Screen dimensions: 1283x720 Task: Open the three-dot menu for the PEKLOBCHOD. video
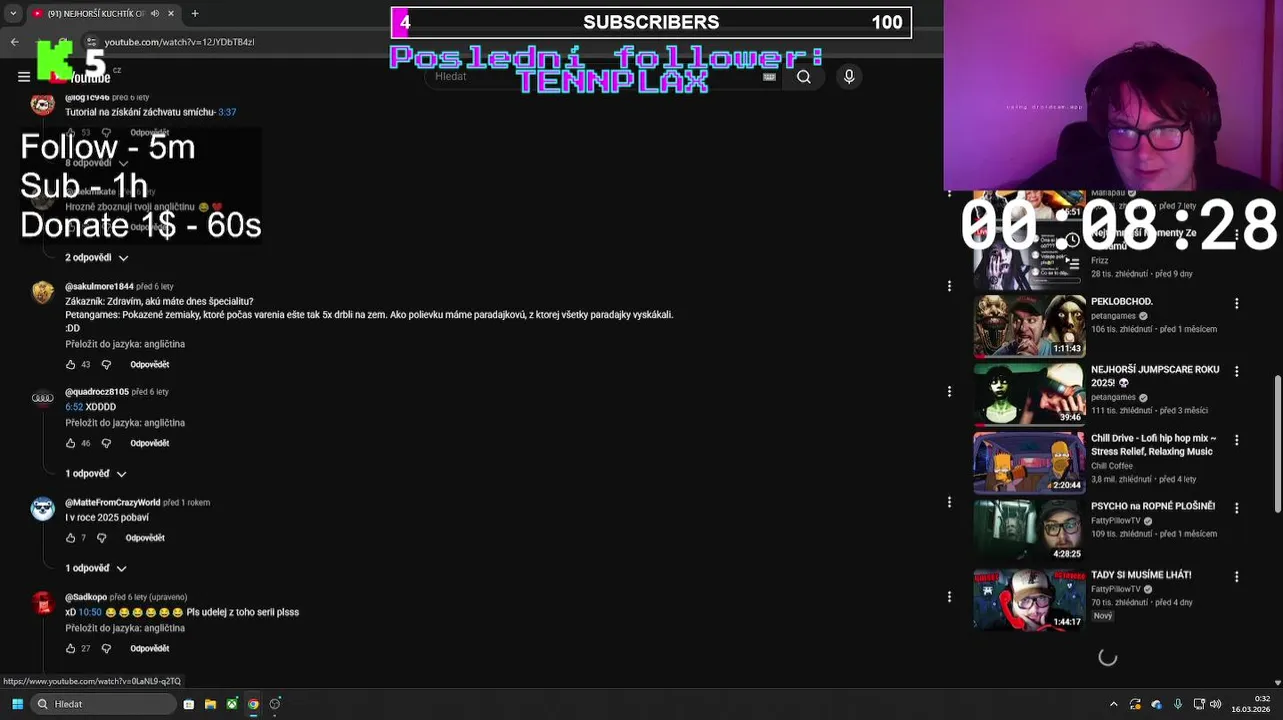tap(1236, 303)
